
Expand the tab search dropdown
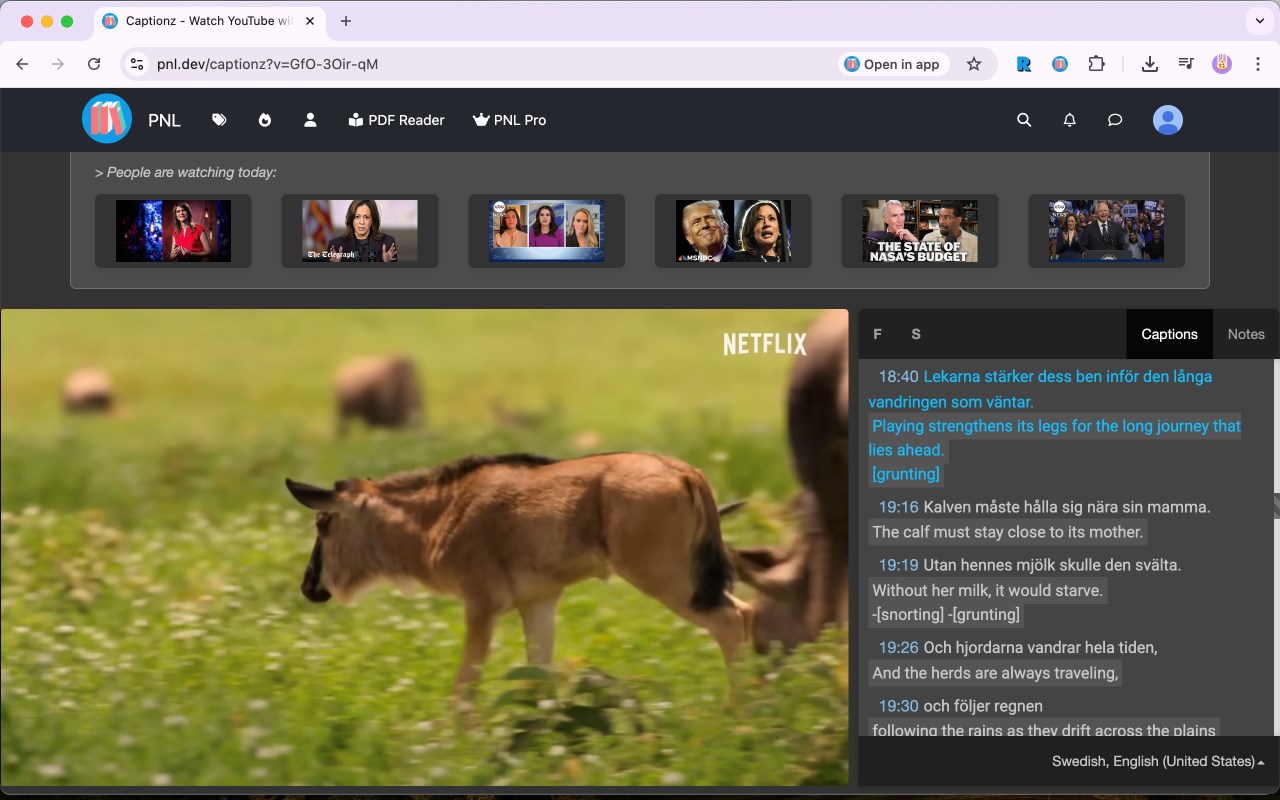click(x=1259, y=21)
